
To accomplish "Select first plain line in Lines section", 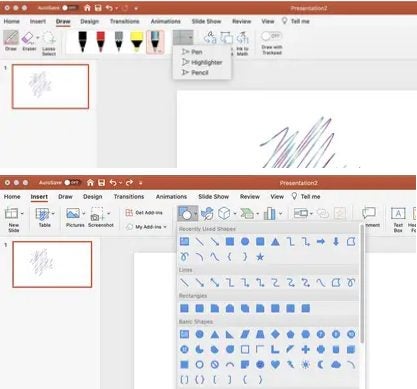I will pyautogui.click(x=184, y=283).
